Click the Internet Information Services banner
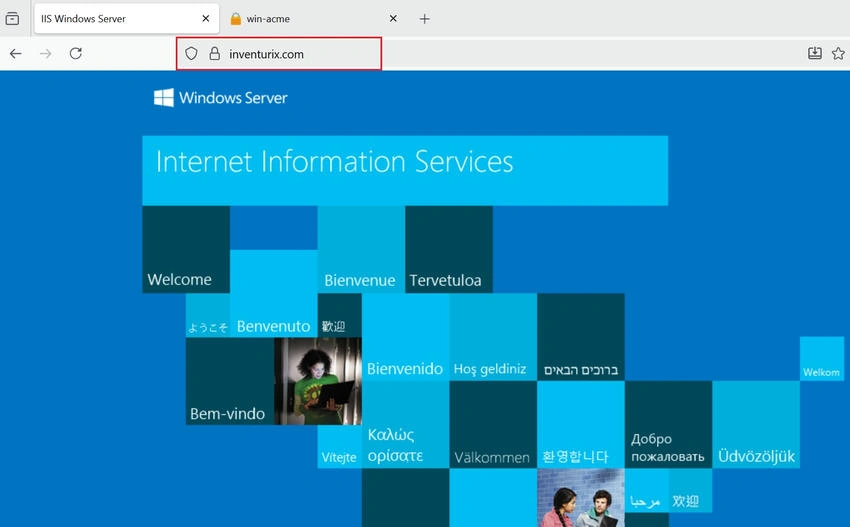The width and height of the screenshot is (850, 527). [405, 170]
